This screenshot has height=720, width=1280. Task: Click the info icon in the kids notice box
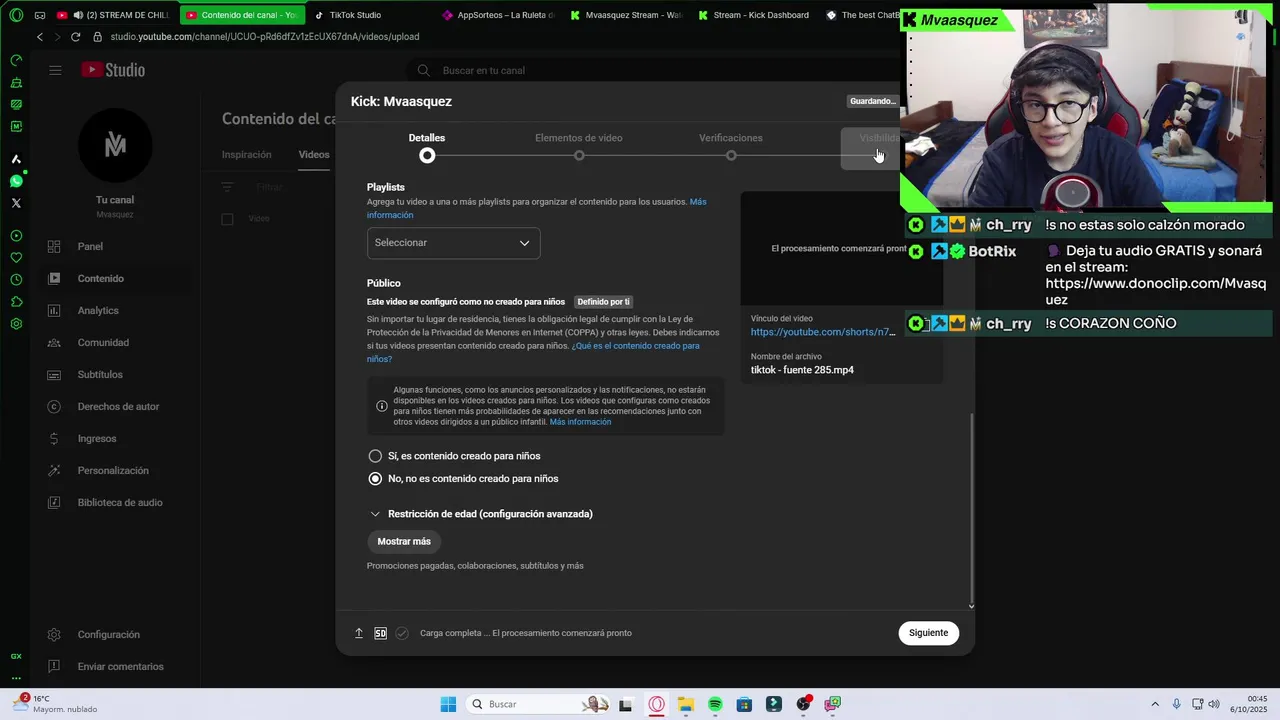click(382, 406)
